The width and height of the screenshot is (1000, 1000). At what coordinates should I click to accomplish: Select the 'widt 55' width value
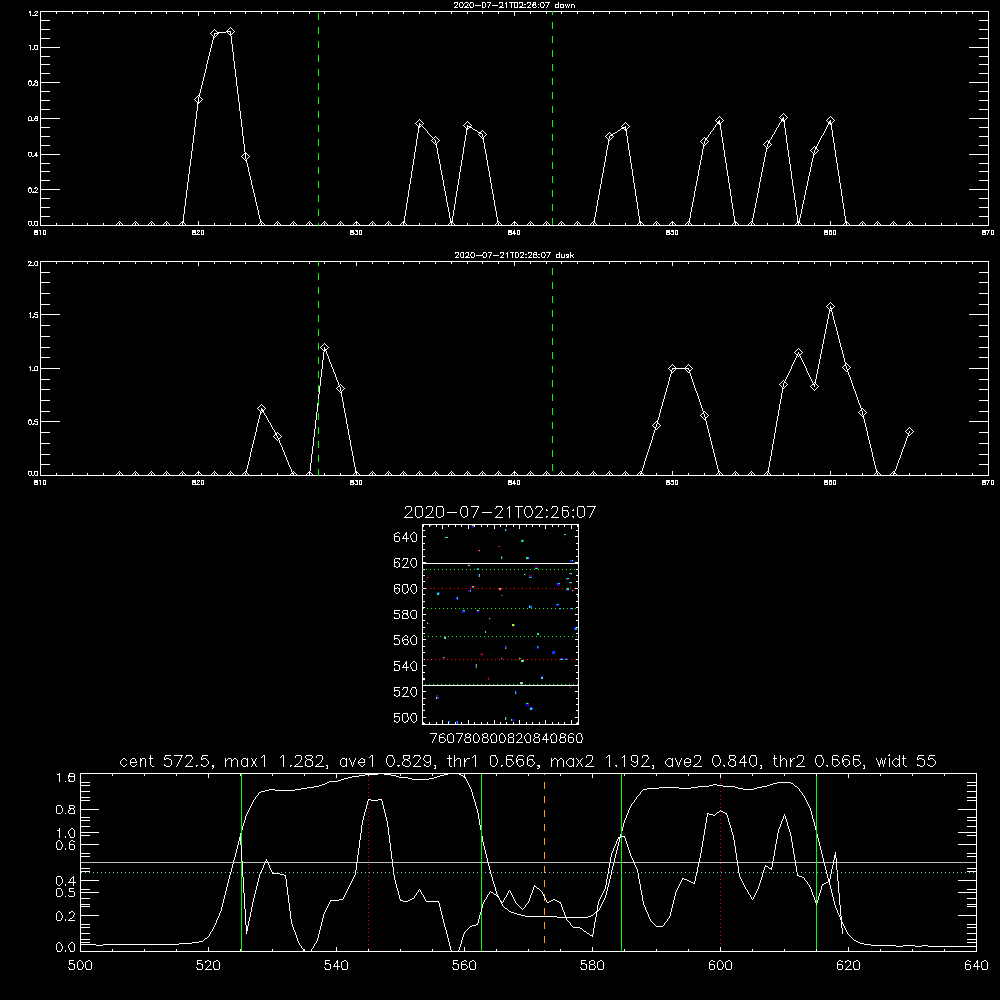click(906, 761)
